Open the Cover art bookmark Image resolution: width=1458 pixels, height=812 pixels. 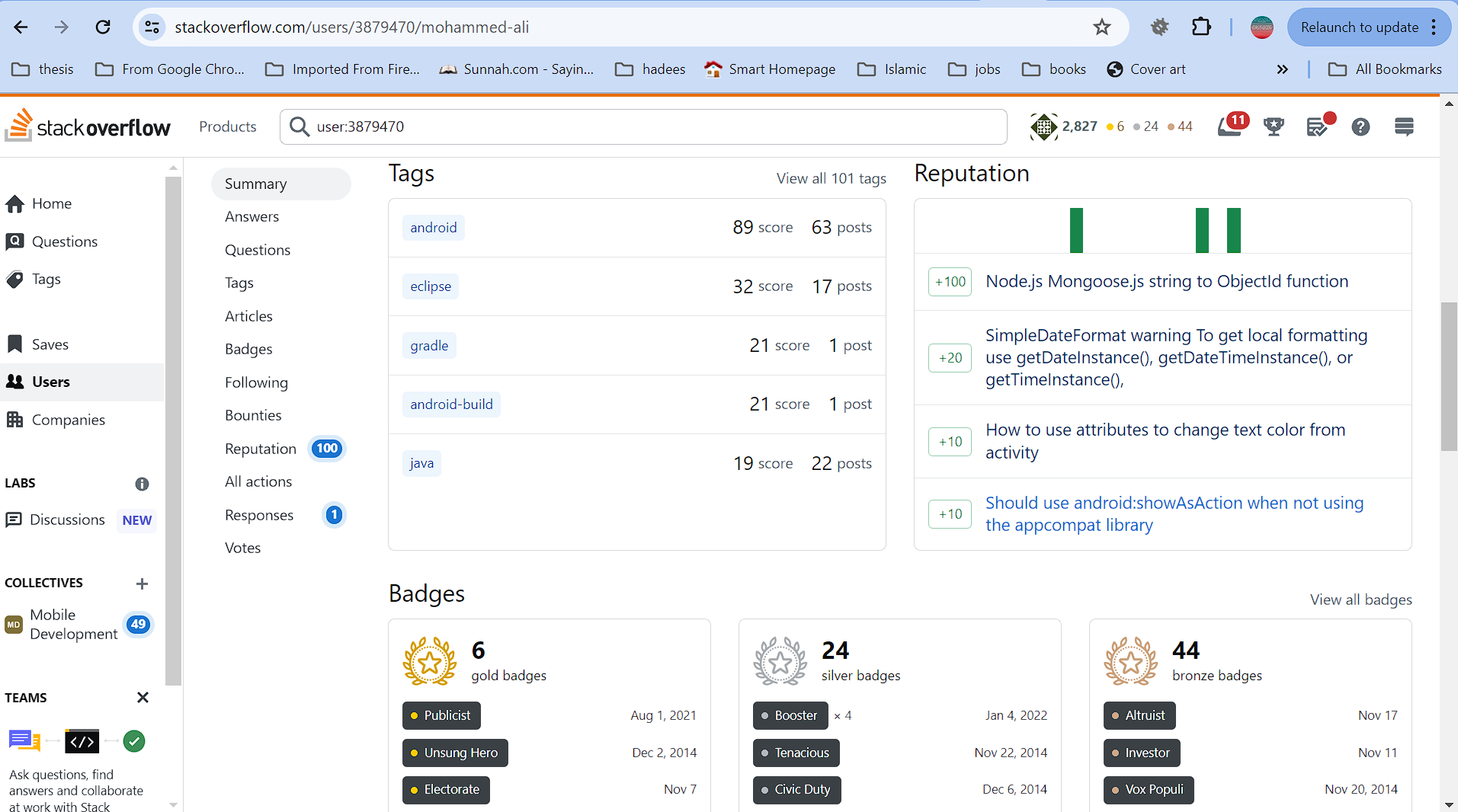[x=1146, y=69]
